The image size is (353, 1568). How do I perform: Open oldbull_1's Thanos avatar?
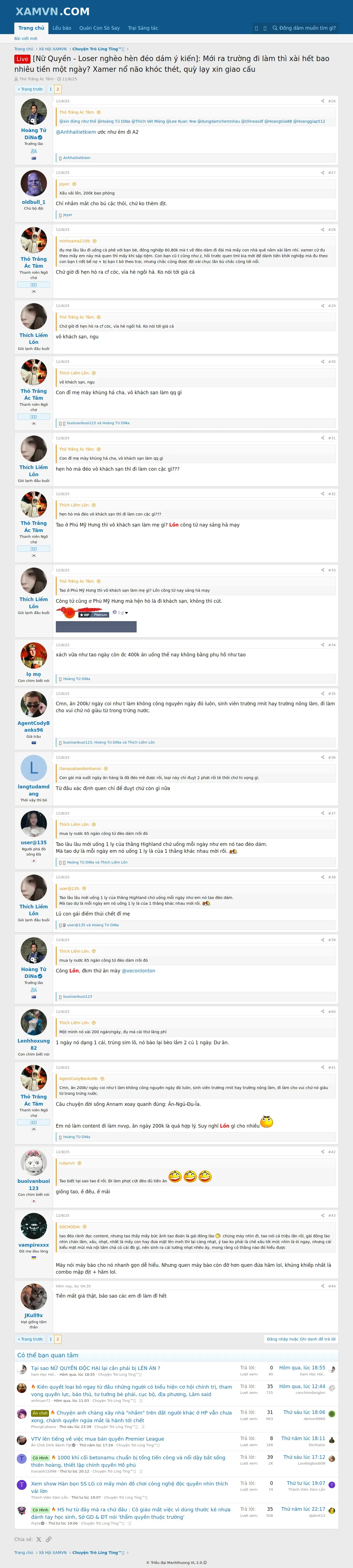(34, 183)
